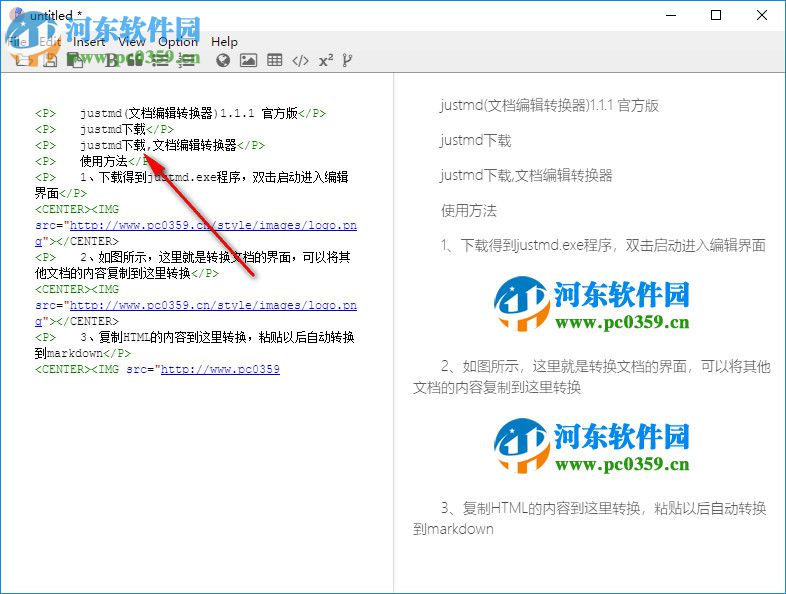Open the Insert menu
Screen dimensions: 786x594
89,42
